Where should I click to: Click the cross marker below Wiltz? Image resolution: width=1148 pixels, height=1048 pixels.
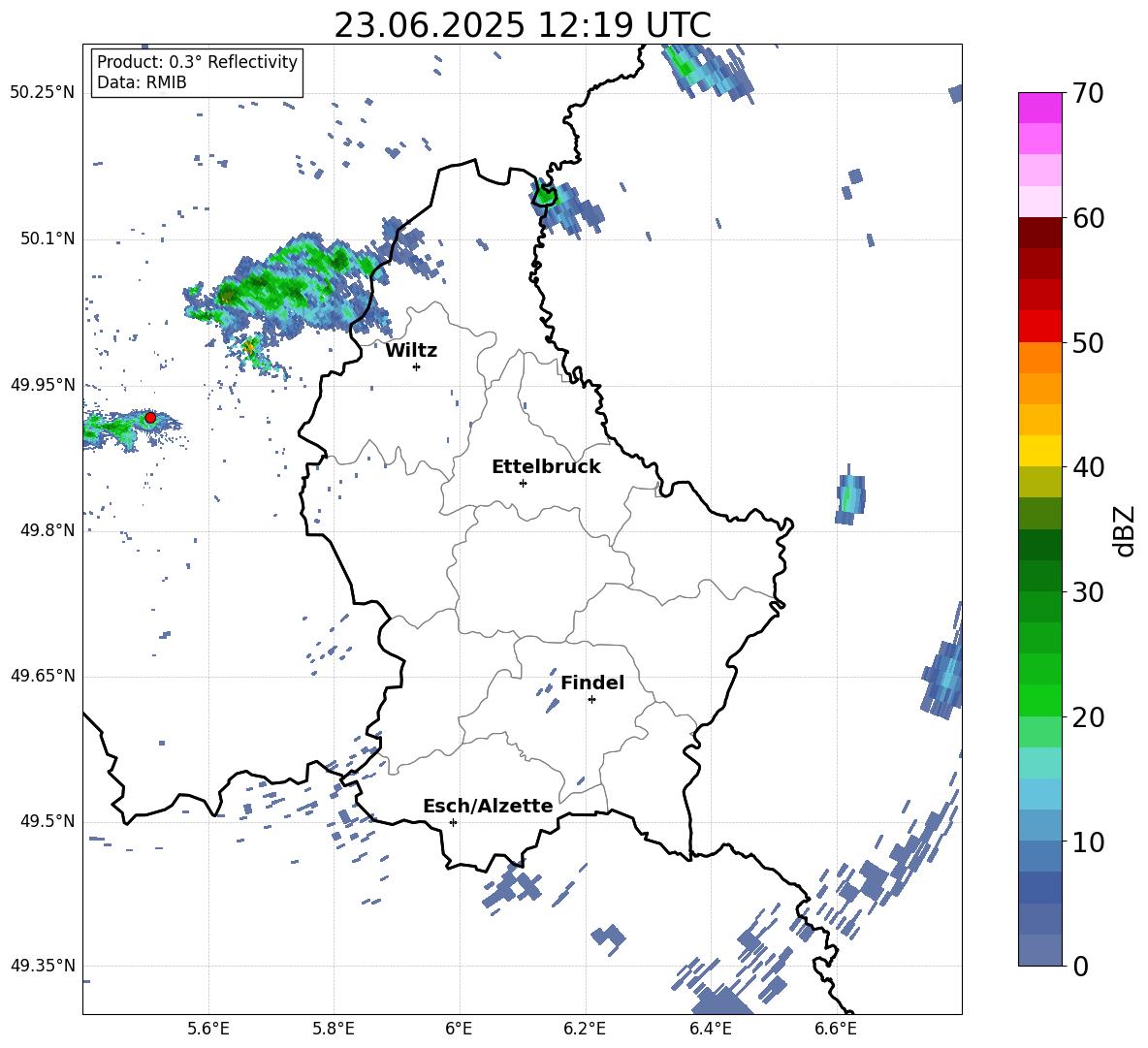coord(417,366)
